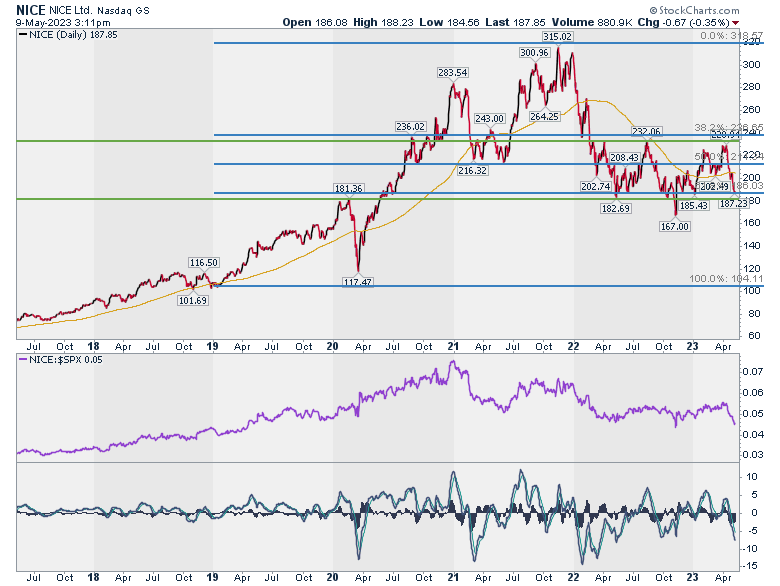The height and width of the screenshot is (586, 780).
Task: Click the 'NICE:$SPX 0.05' legend text
Action: pyautogui.click(x=66, y=360)
